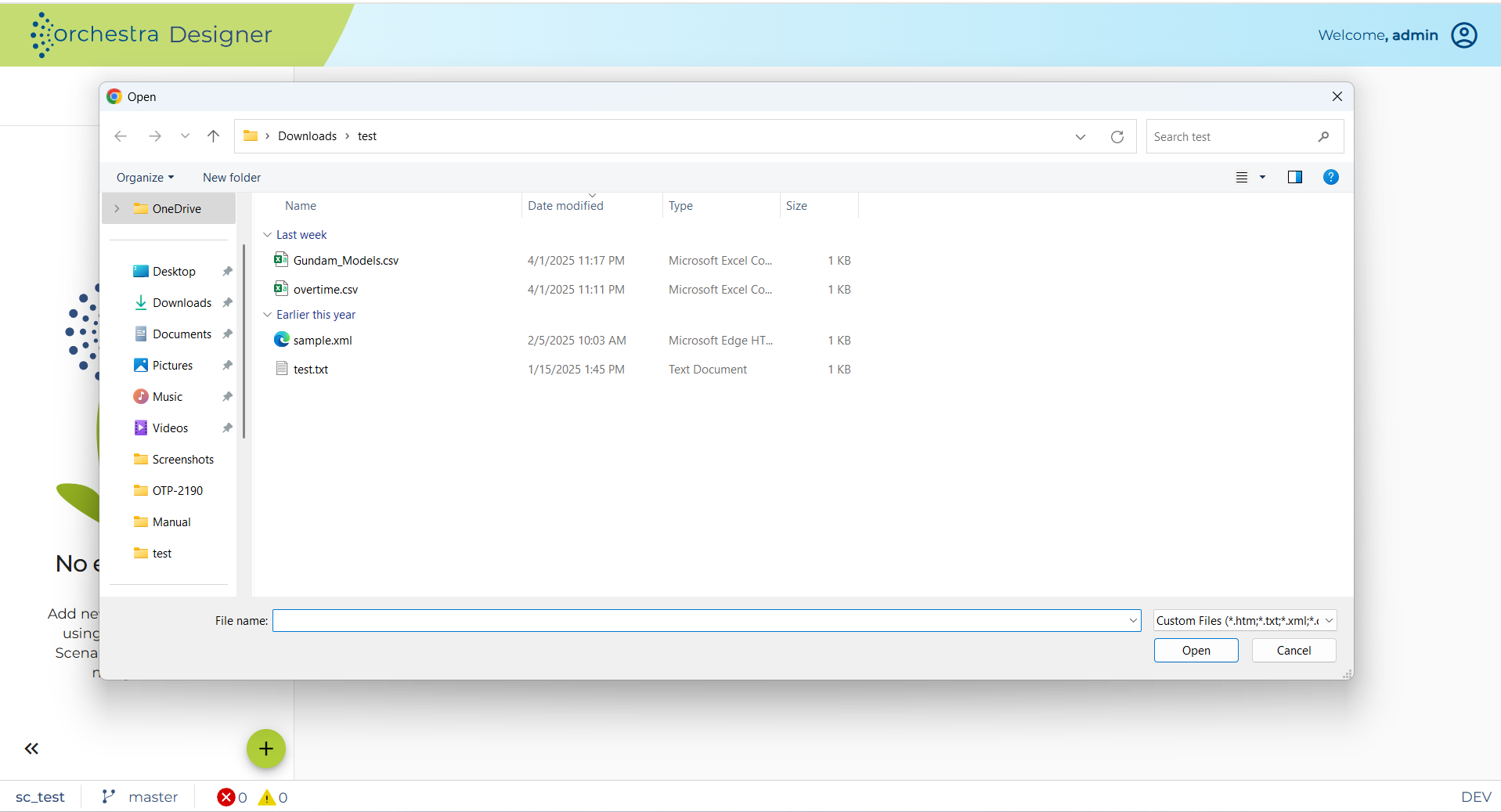Cancel the Open dialog
This screenshot has width=1501, height=812.
pos(1294,651)
